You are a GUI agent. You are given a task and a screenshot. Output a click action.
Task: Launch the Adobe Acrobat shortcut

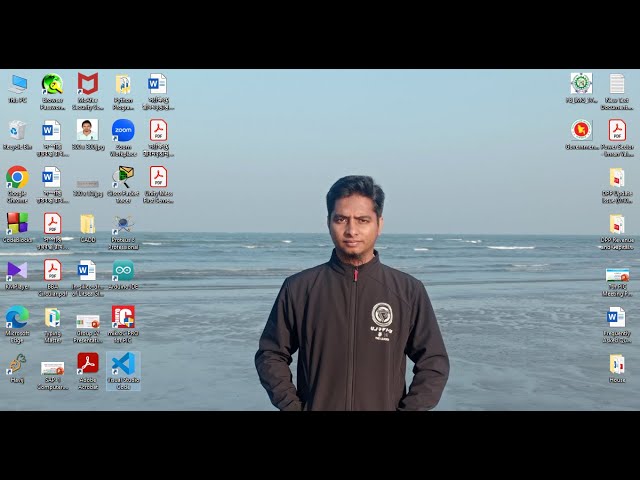click(x=88, y=364)
